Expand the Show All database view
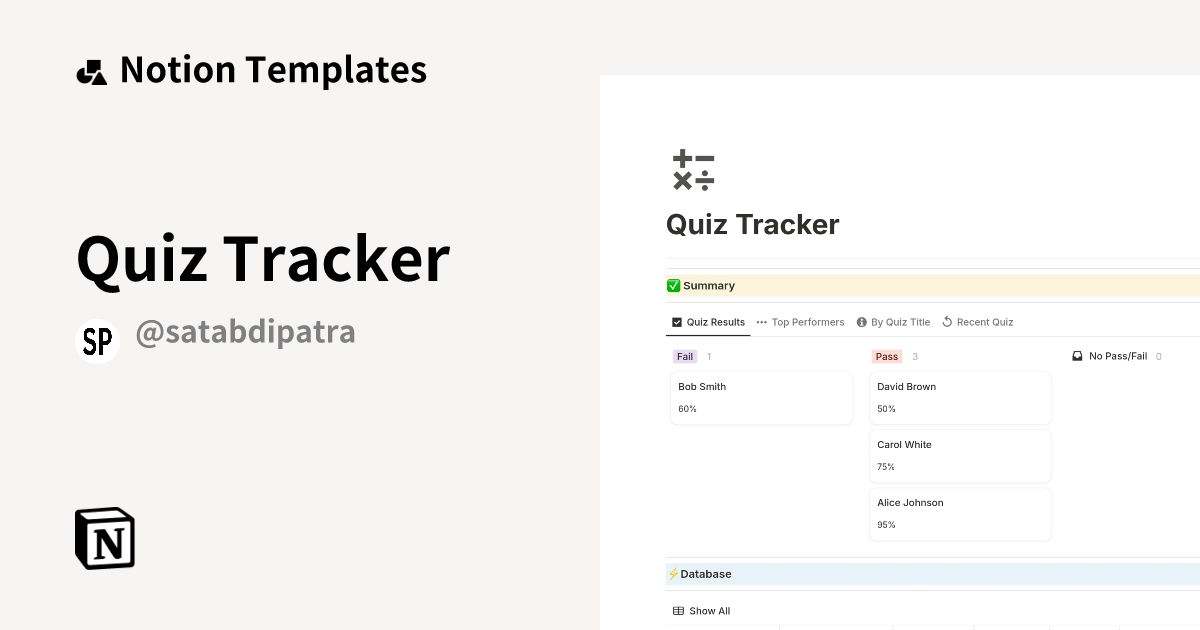The image size is (1200, 630). click(x=709, y=610)
